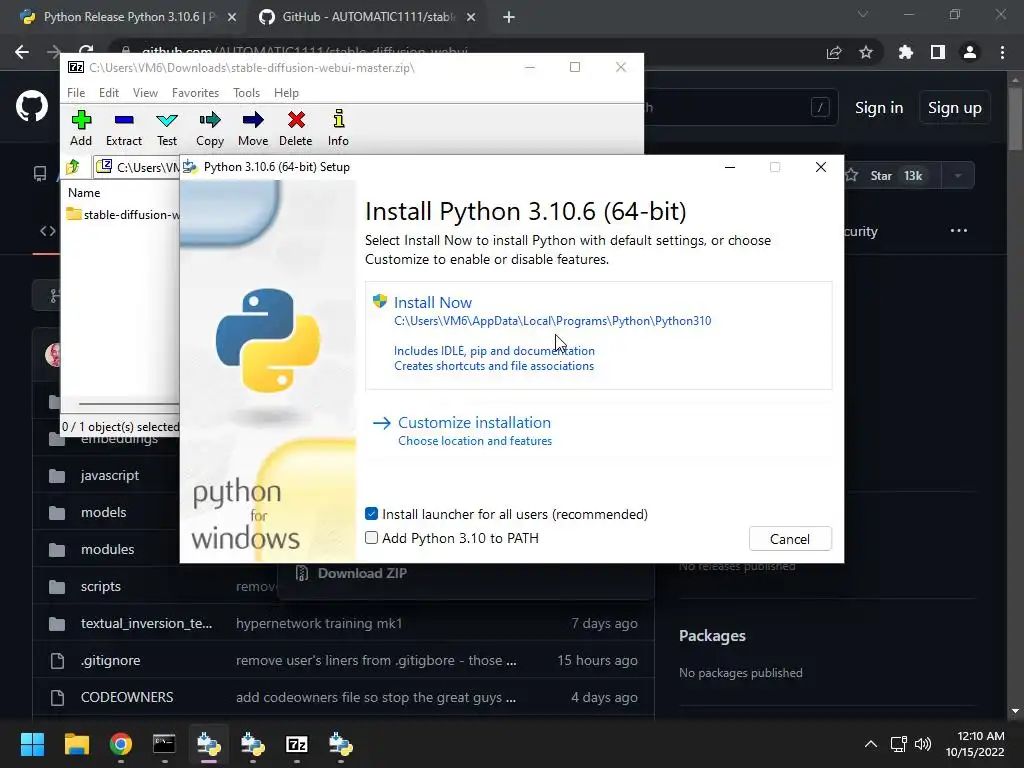Open the modules folder on GitHub
The width and height of the screenshot is (1024, 768).
tap(108, 549)
